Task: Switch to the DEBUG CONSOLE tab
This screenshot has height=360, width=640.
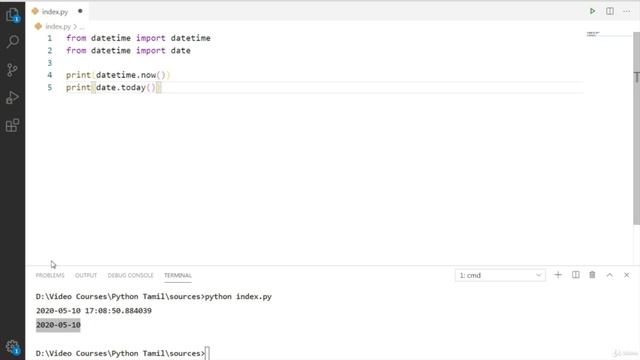Action: 130,276
